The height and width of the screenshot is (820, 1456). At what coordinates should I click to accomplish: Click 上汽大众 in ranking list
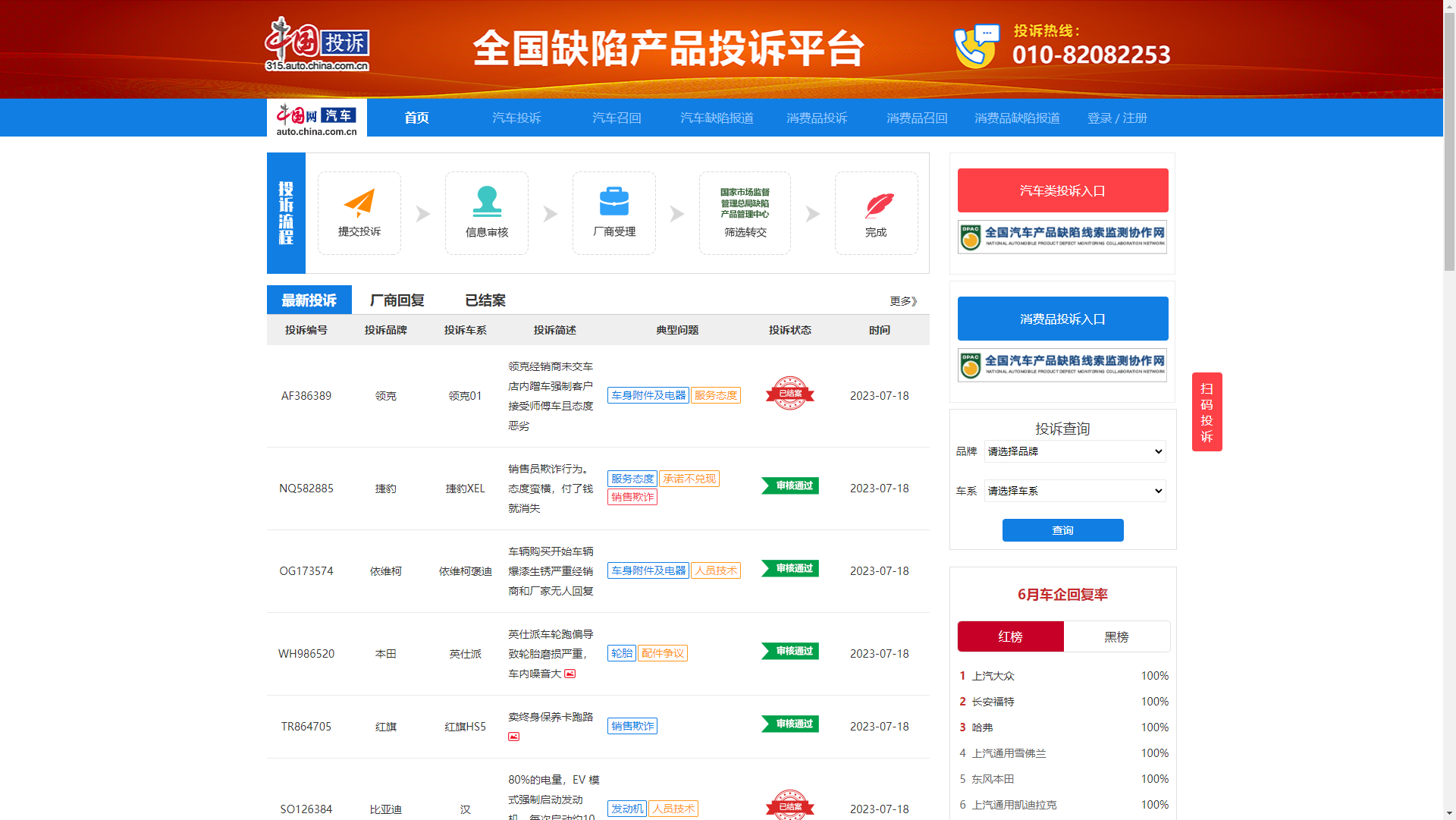[x=993, y=676]
